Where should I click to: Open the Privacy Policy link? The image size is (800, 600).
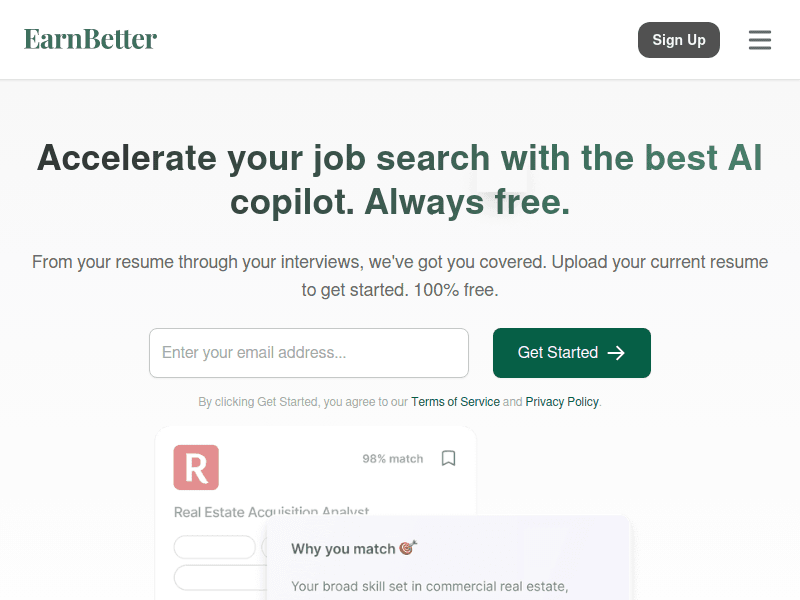(562, 402)
